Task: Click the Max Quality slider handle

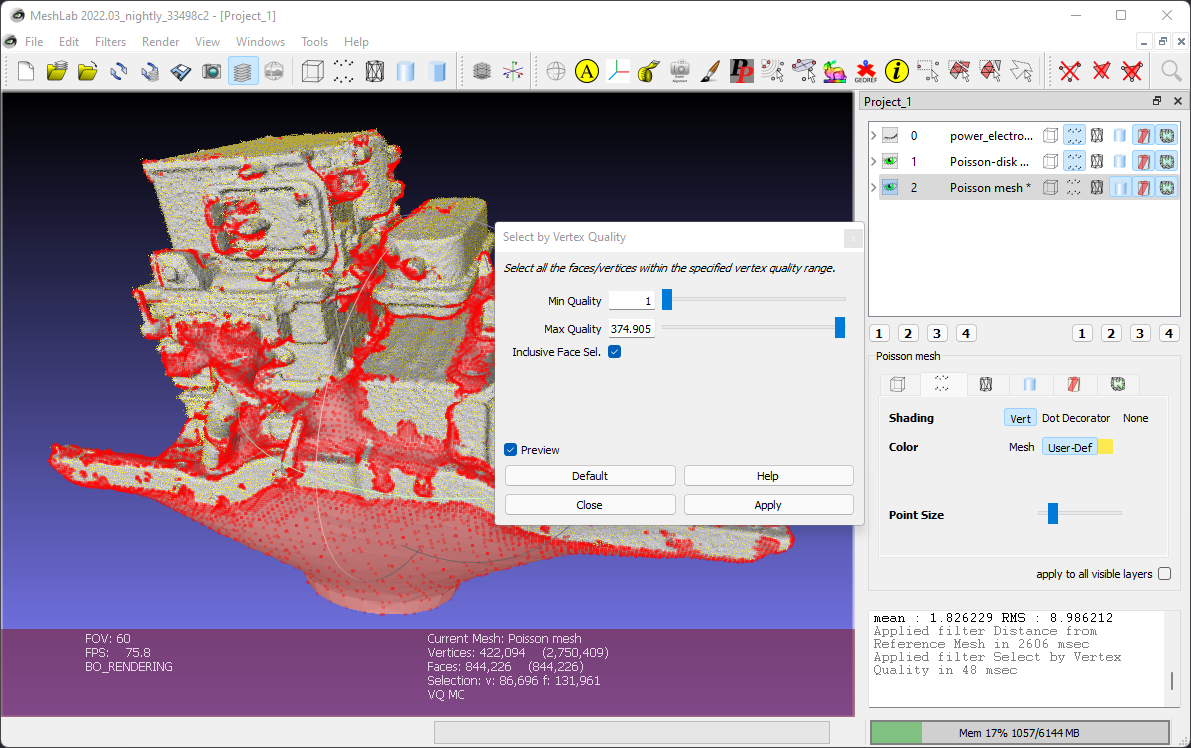Action: coord(839,327)
